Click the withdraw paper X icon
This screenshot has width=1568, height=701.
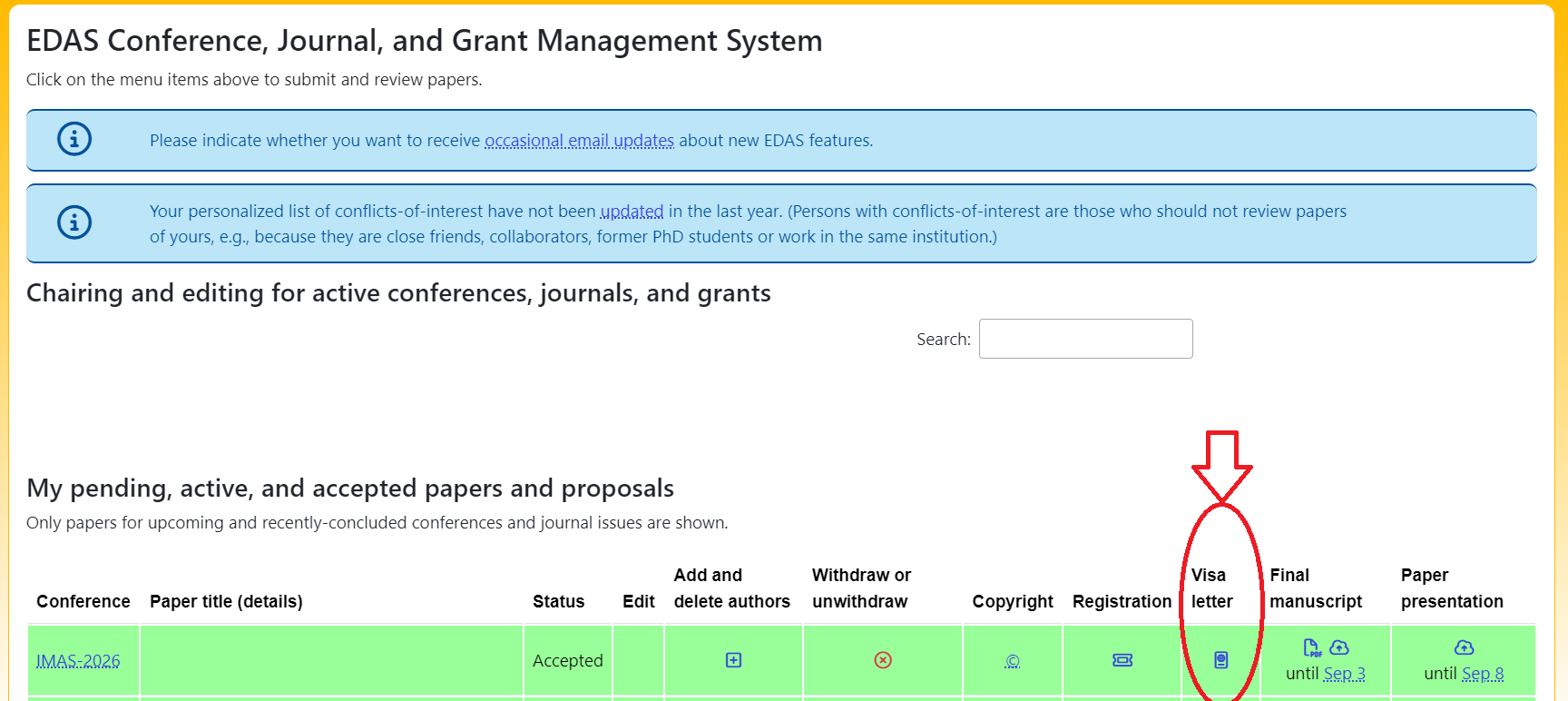882,660
